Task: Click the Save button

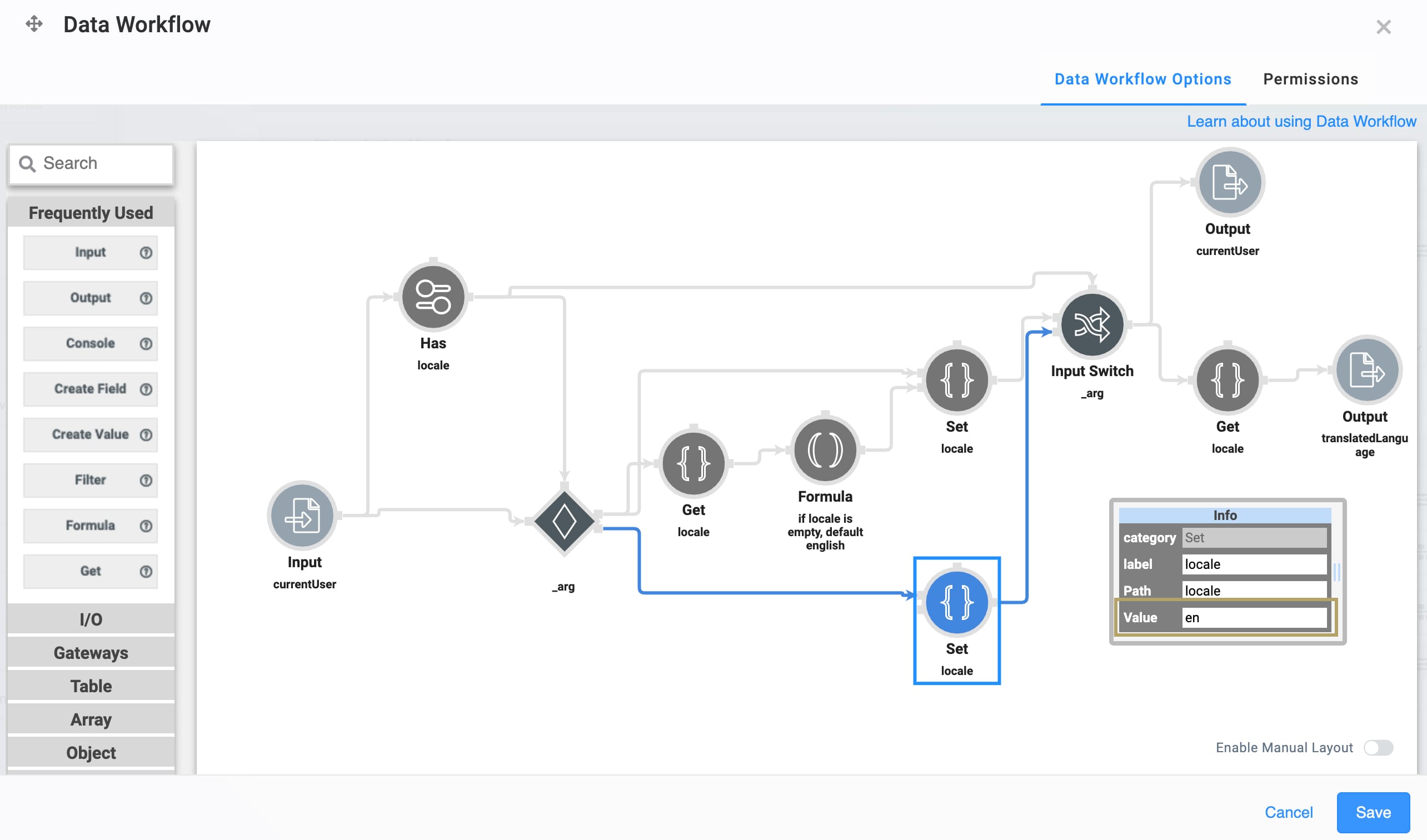Action: 1373,812
